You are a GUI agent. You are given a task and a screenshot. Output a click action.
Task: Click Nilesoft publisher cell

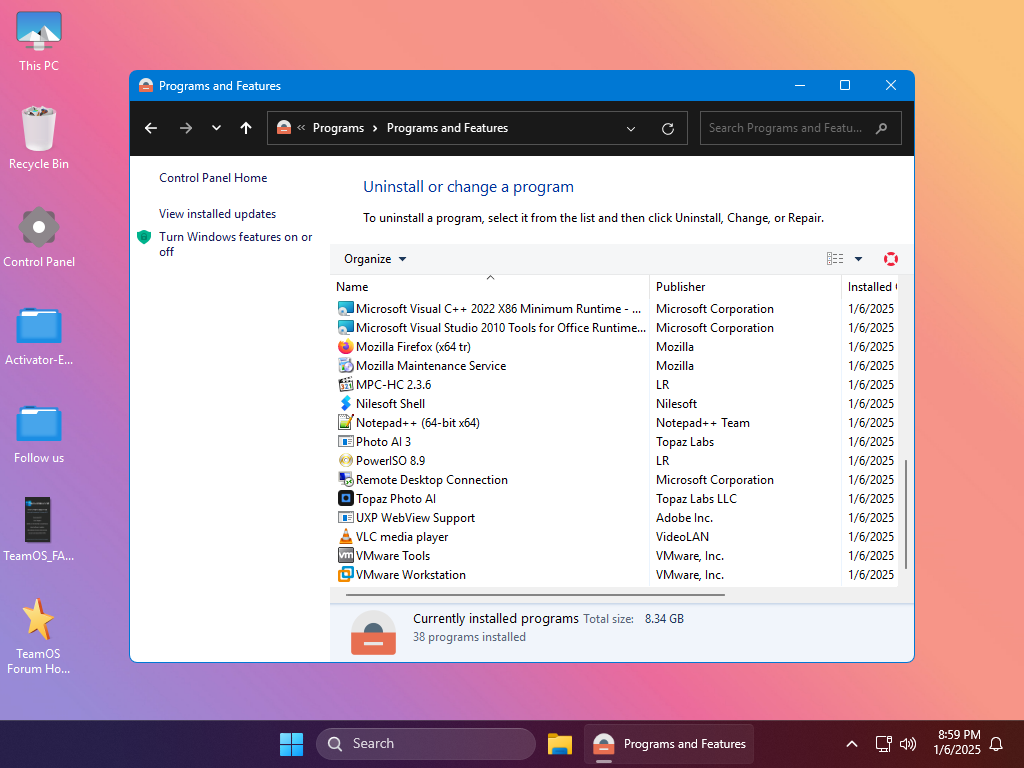[x=677, y=404]
